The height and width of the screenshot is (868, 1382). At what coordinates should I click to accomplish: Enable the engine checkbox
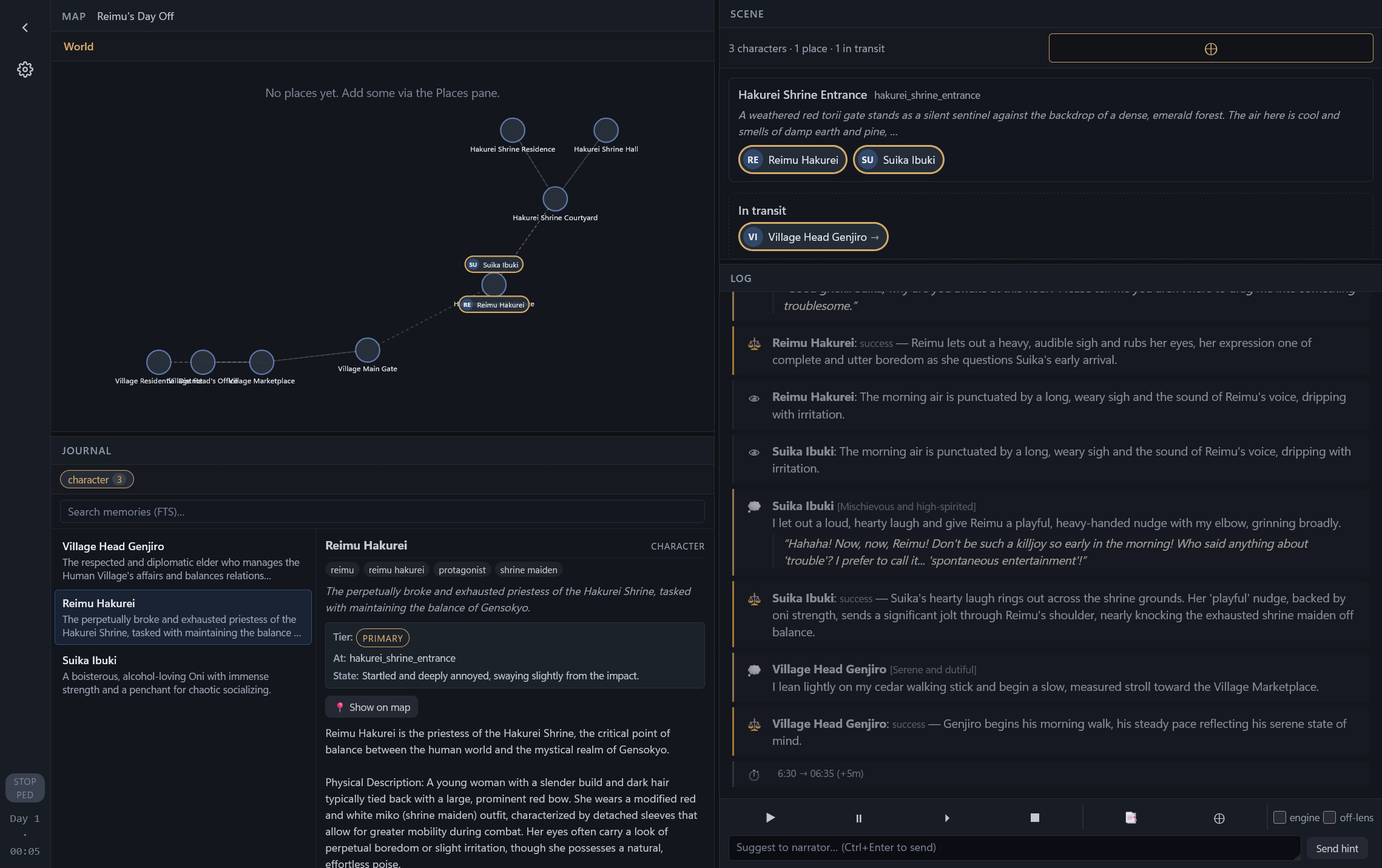coord(1279,817)
